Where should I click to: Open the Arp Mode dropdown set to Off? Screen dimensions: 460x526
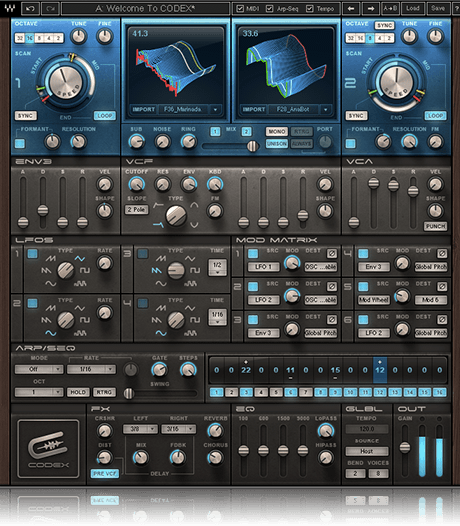click(x=39, y=369)
